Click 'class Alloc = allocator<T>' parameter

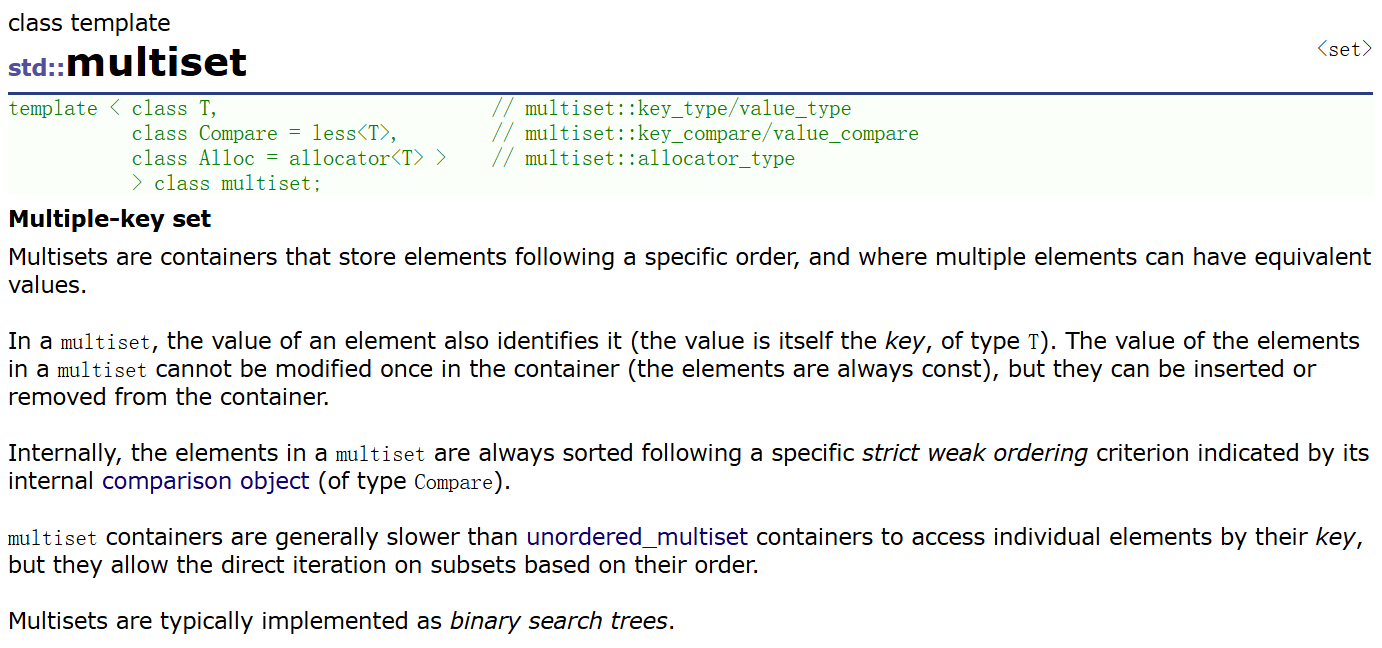[289, 159]
